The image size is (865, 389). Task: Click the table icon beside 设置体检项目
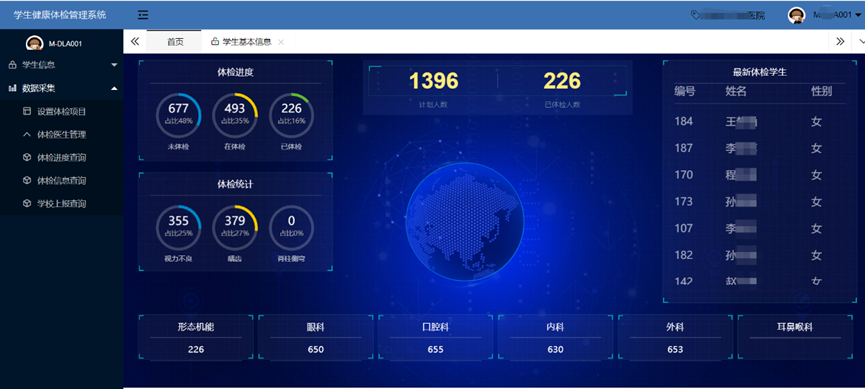click(x=26, y=111)
